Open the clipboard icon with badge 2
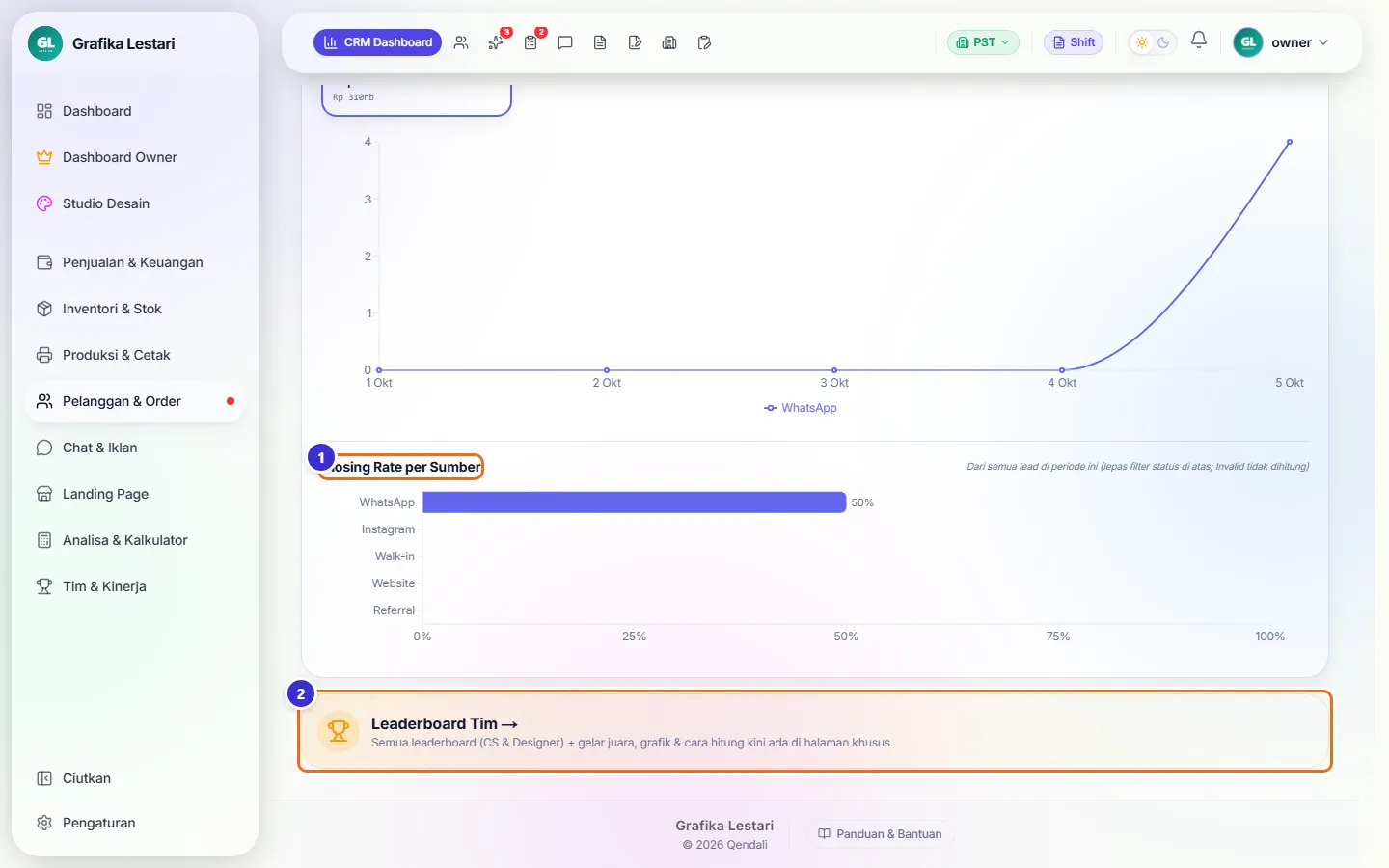Viewport: 1389px width, 868px height. click(x=531, y=42)
